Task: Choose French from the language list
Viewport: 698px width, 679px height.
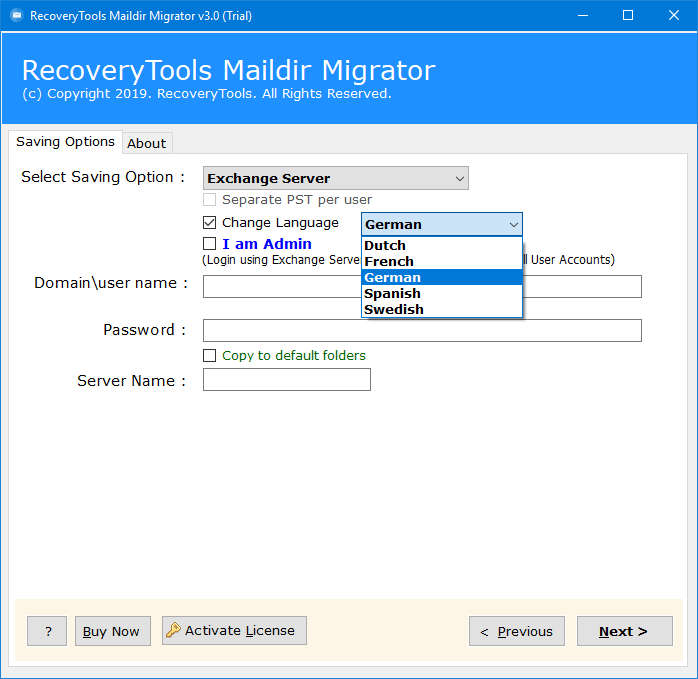Action: pyautogui.click(x=442, y=261)
